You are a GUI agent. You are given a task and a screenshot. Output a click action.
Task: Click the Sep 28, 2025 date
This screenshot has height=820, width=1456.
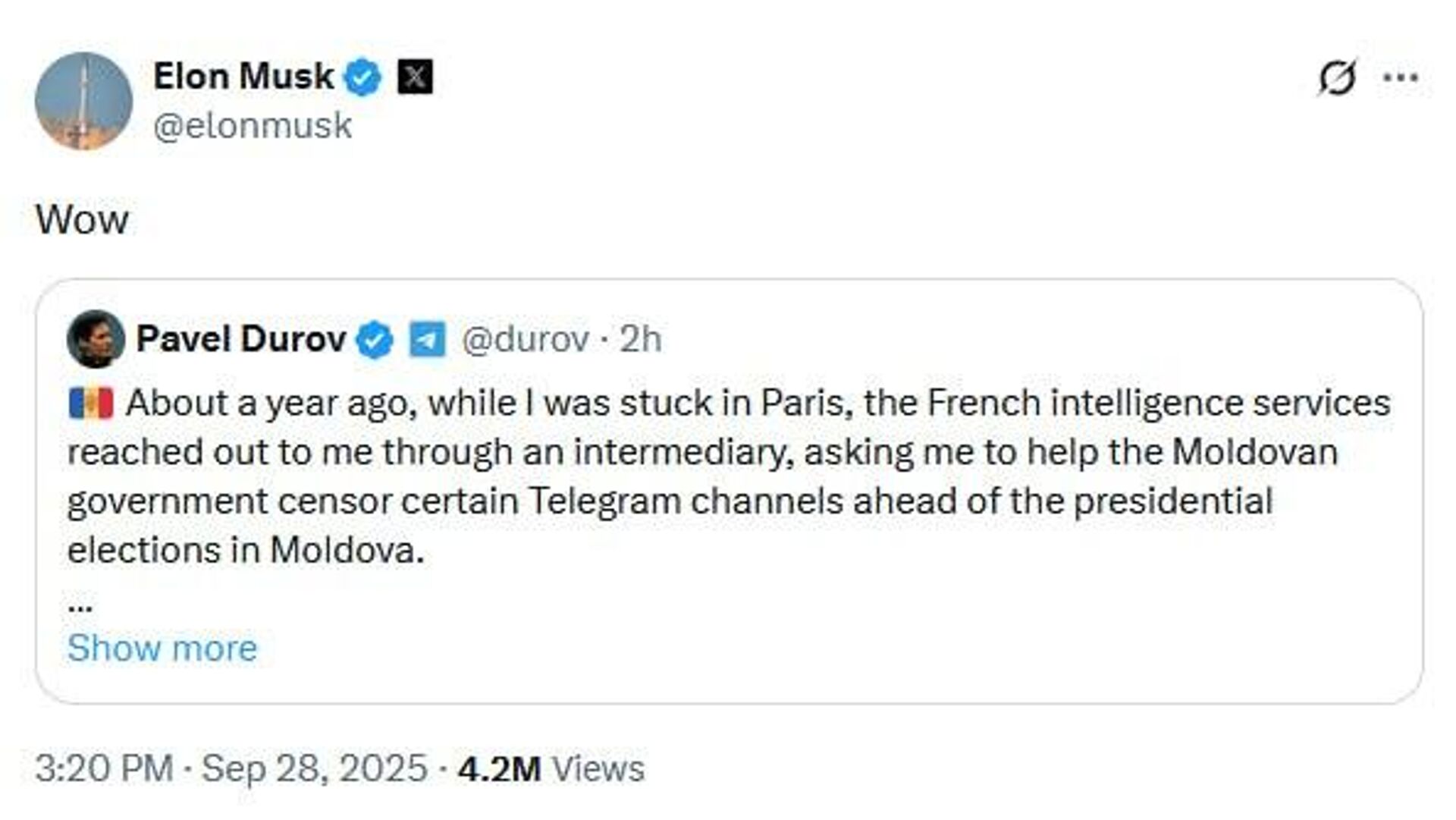(x=315, y=768)
